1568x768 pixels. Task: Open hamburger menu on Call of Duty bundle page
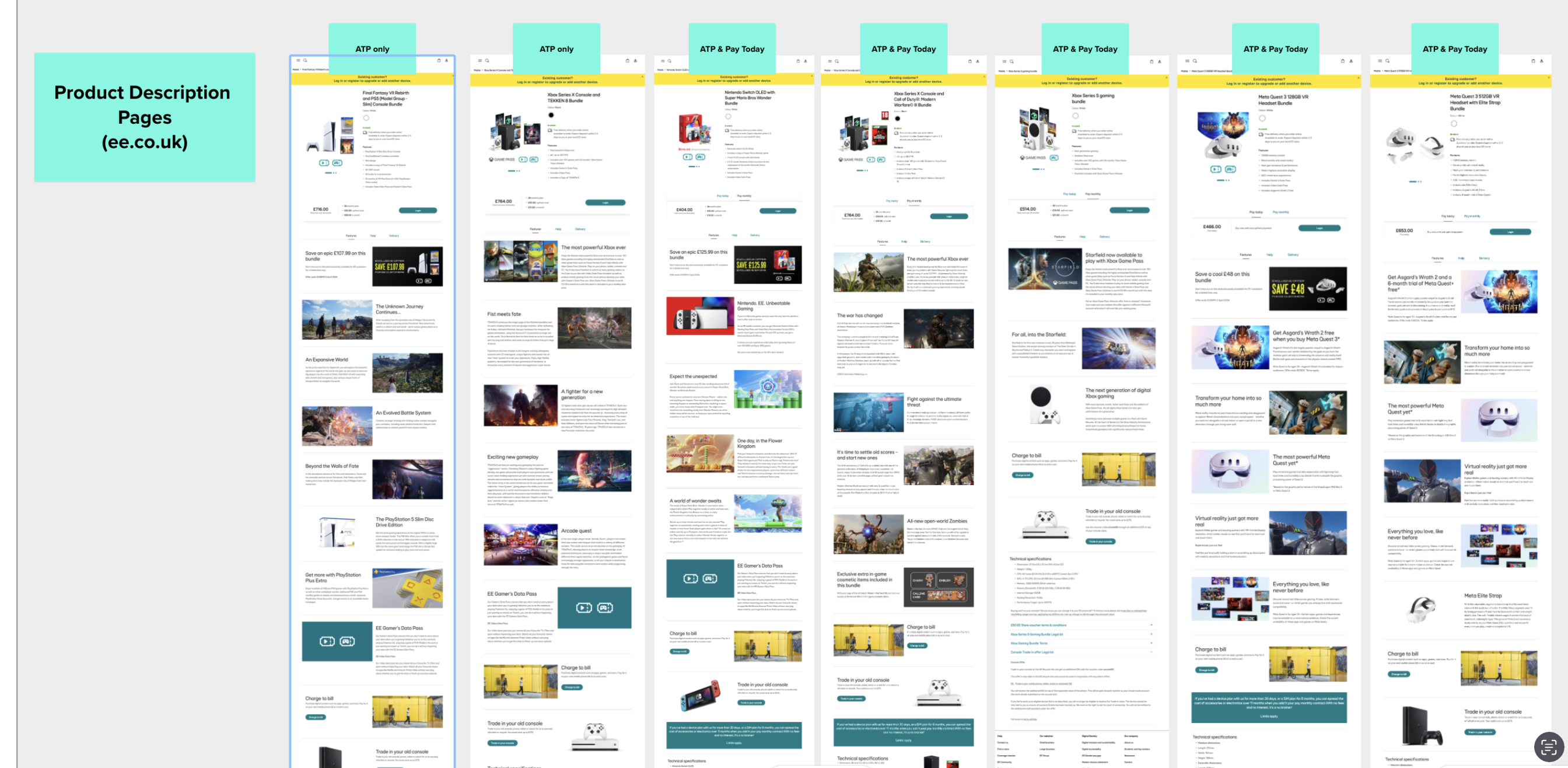pos(829,61)
